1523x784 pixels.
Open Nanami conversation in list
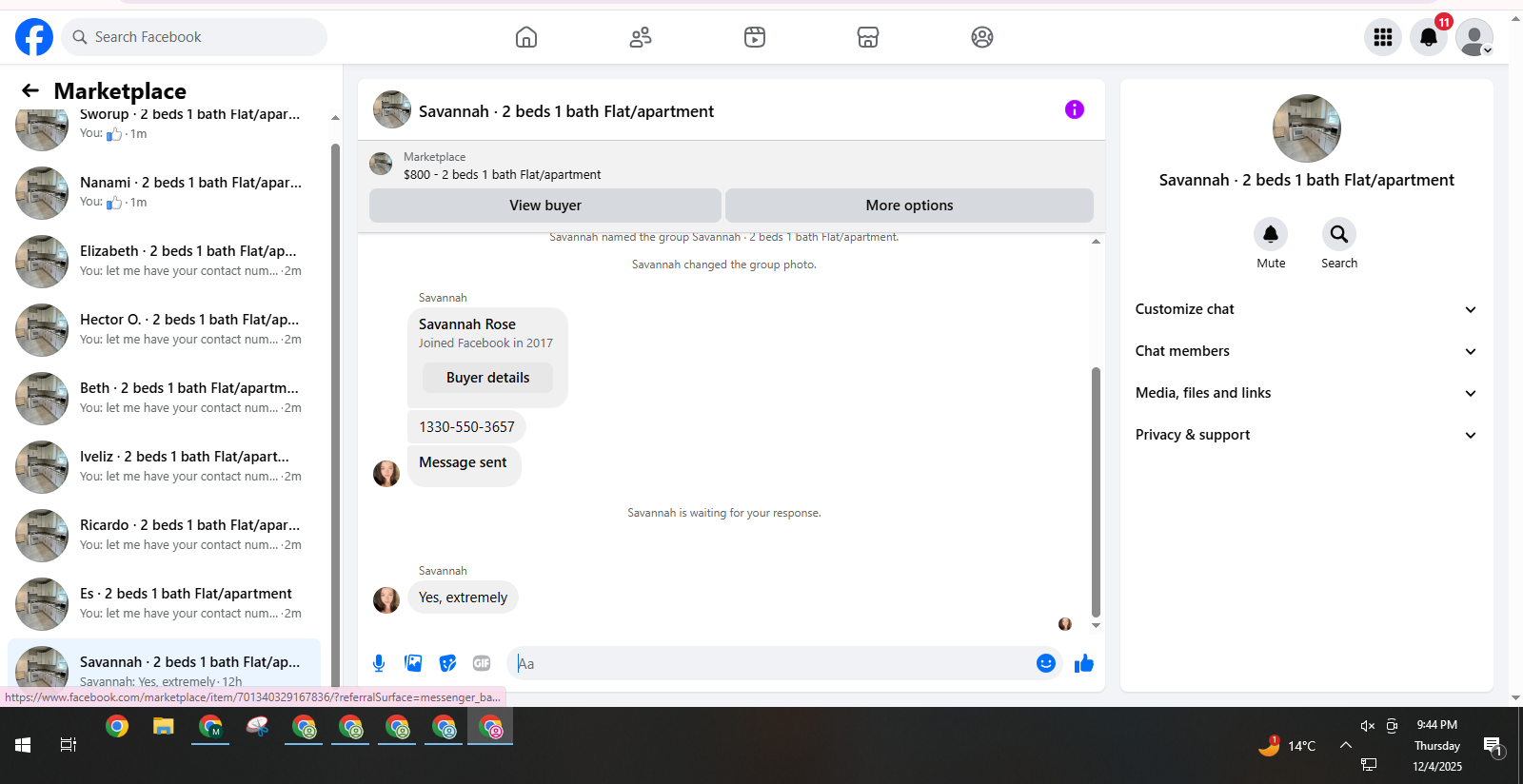pos(164,193)
